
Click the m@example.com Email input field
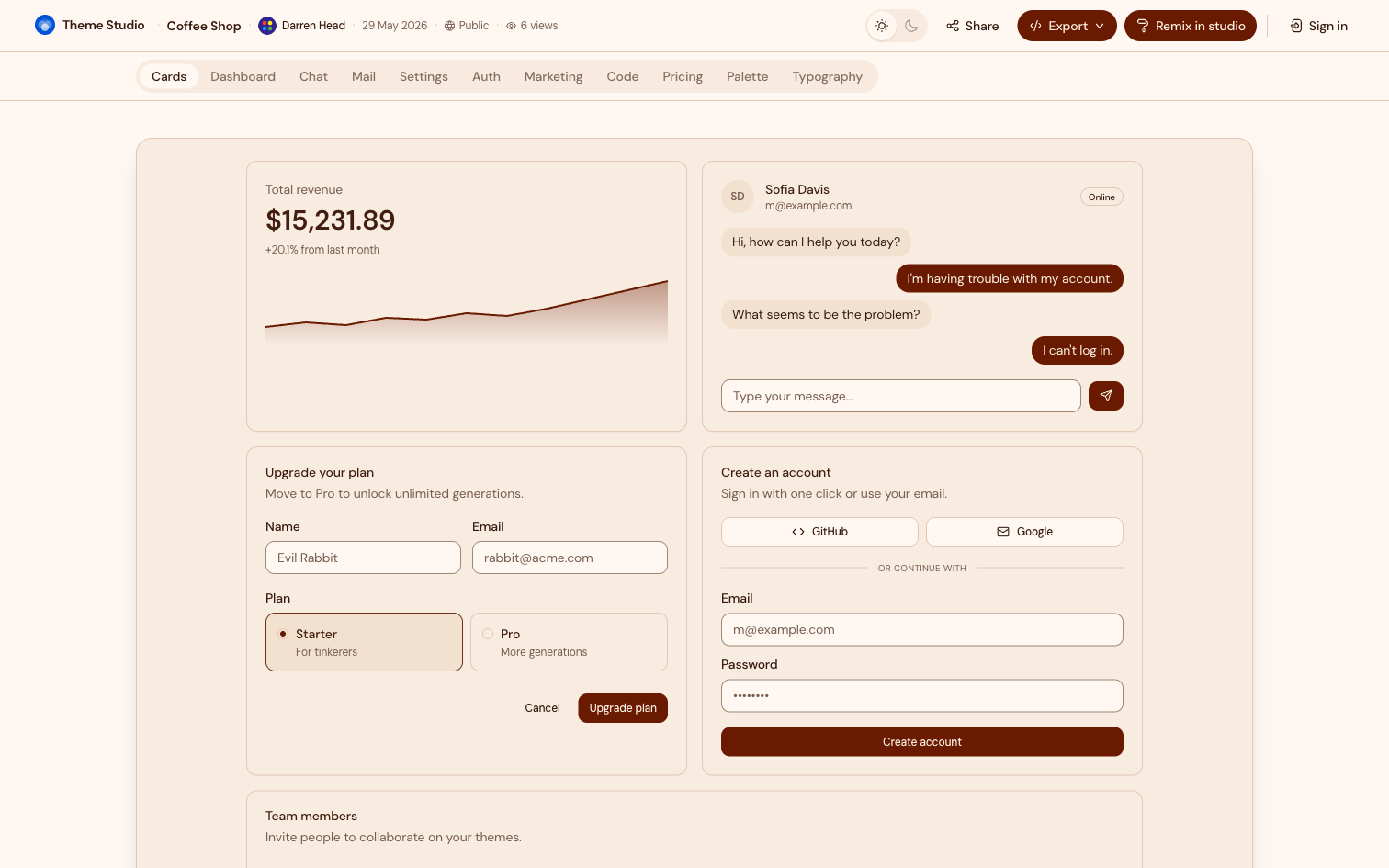click(922, 629)
